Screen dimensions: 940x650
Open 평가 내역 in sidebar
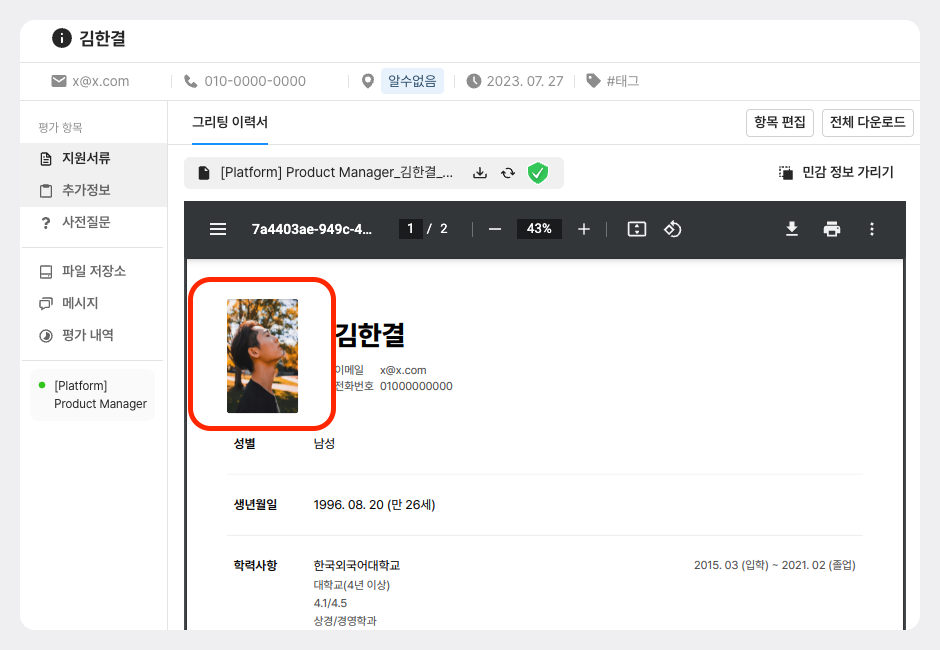[x=94, y=335]
